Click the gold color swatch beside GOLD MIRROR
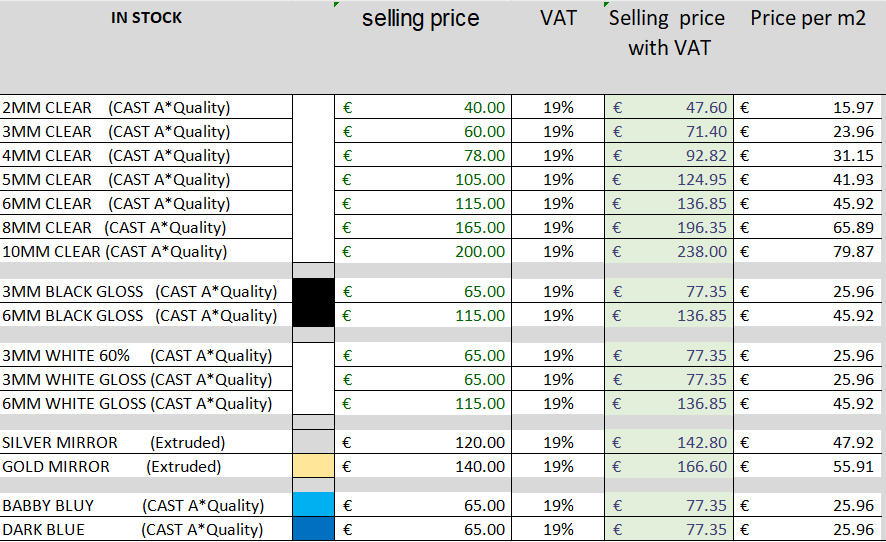This screenshot has width=886, height=542. 314,467
